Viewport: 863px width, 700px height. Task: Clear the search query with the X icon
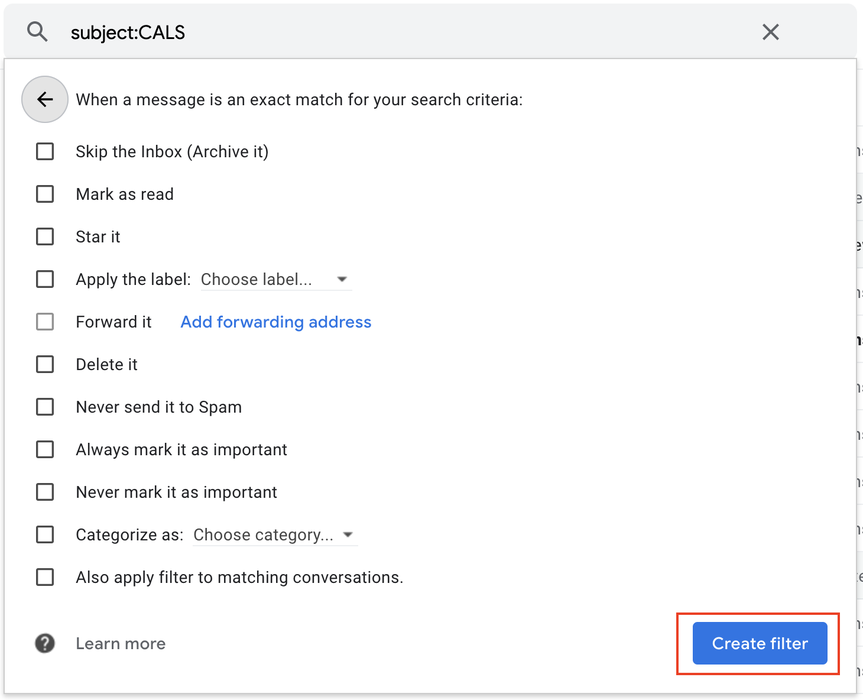(770, 31)
